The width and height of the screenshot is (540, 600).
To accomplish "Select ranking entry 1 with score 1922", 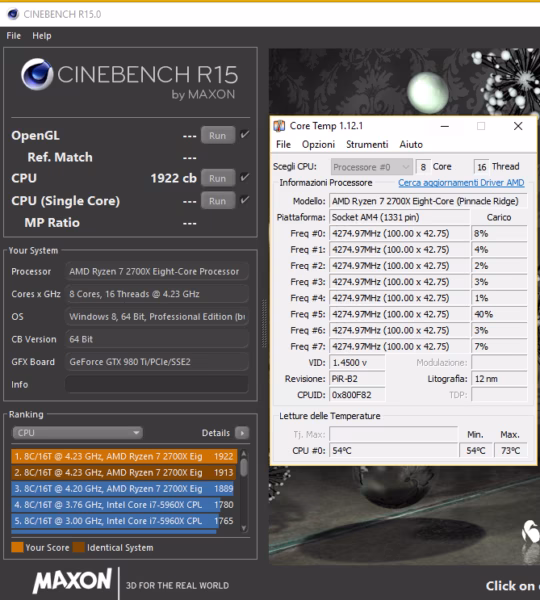I will tap(124, 457).
